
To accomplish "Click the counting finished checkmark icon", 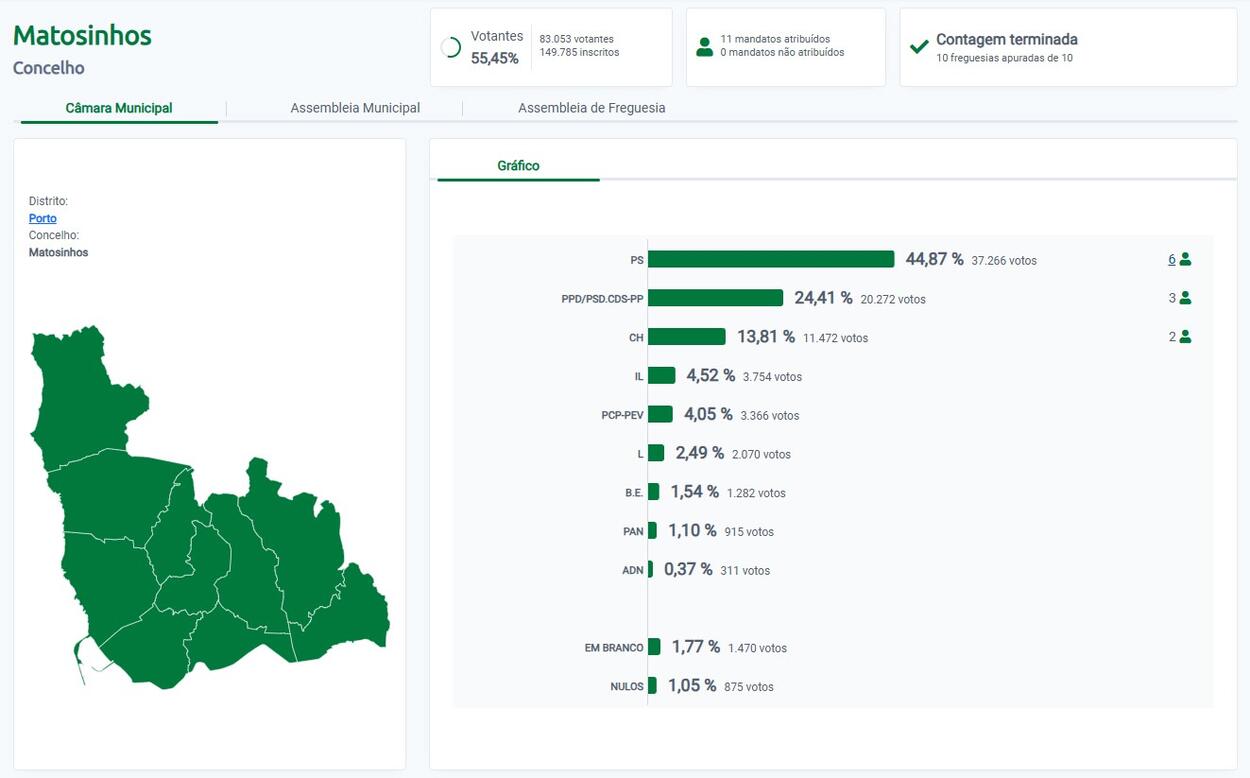I will 919,47.
